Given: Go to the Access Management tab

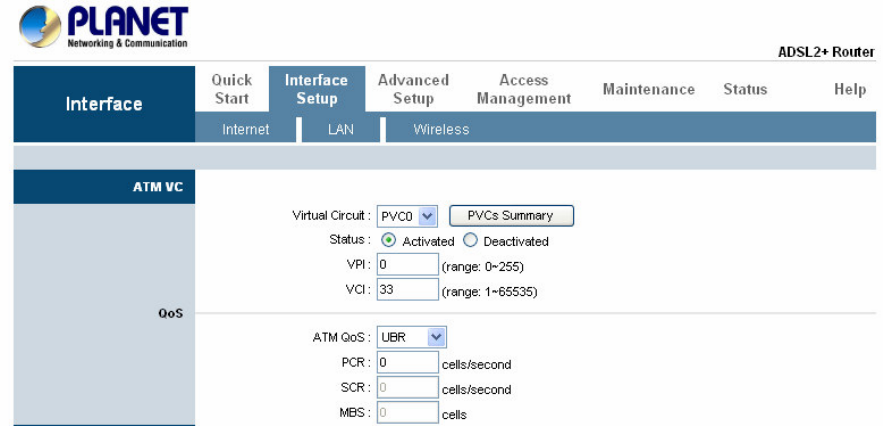Looking at the screenshot, I should (x=524, y=89).
